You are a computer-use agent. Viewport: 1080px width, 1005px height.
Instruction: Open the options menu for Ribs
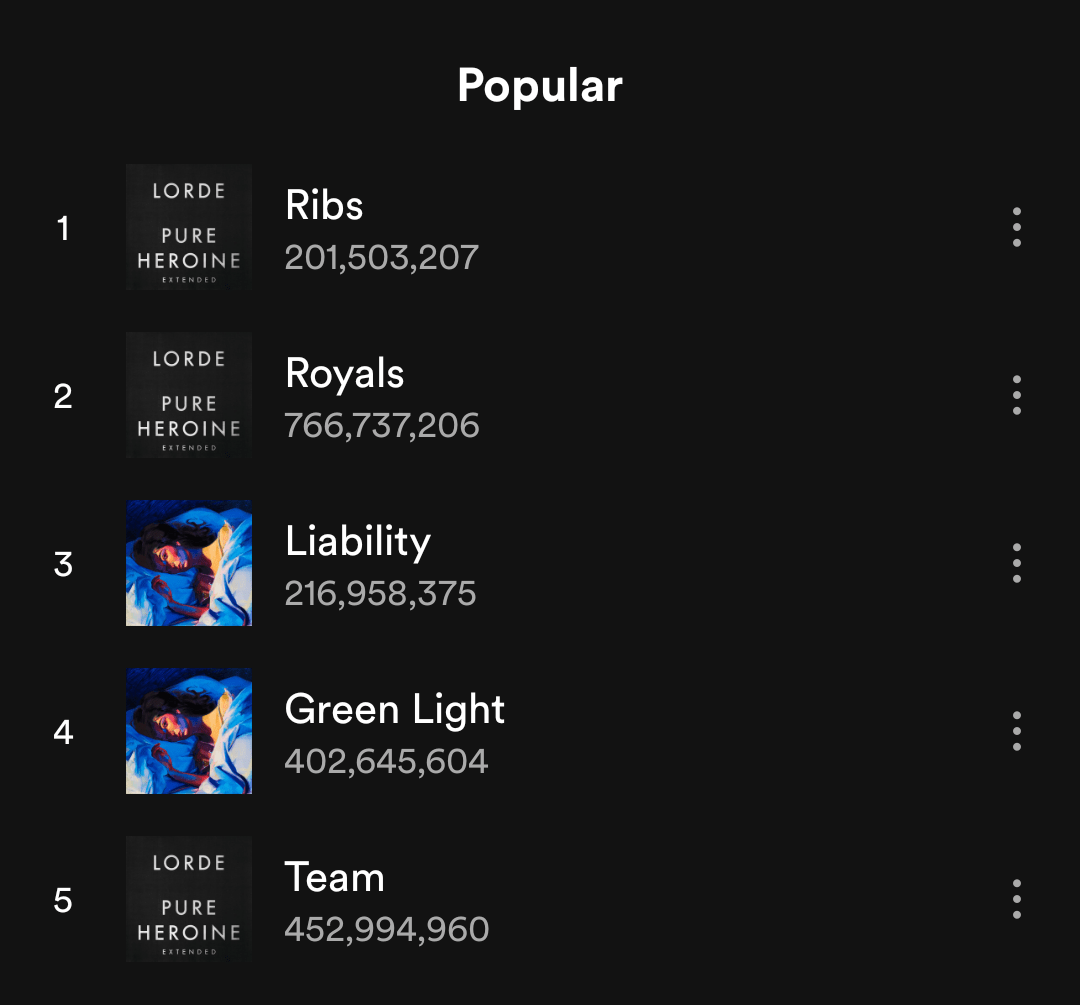pyautogui.click(x=1016, y=227)
